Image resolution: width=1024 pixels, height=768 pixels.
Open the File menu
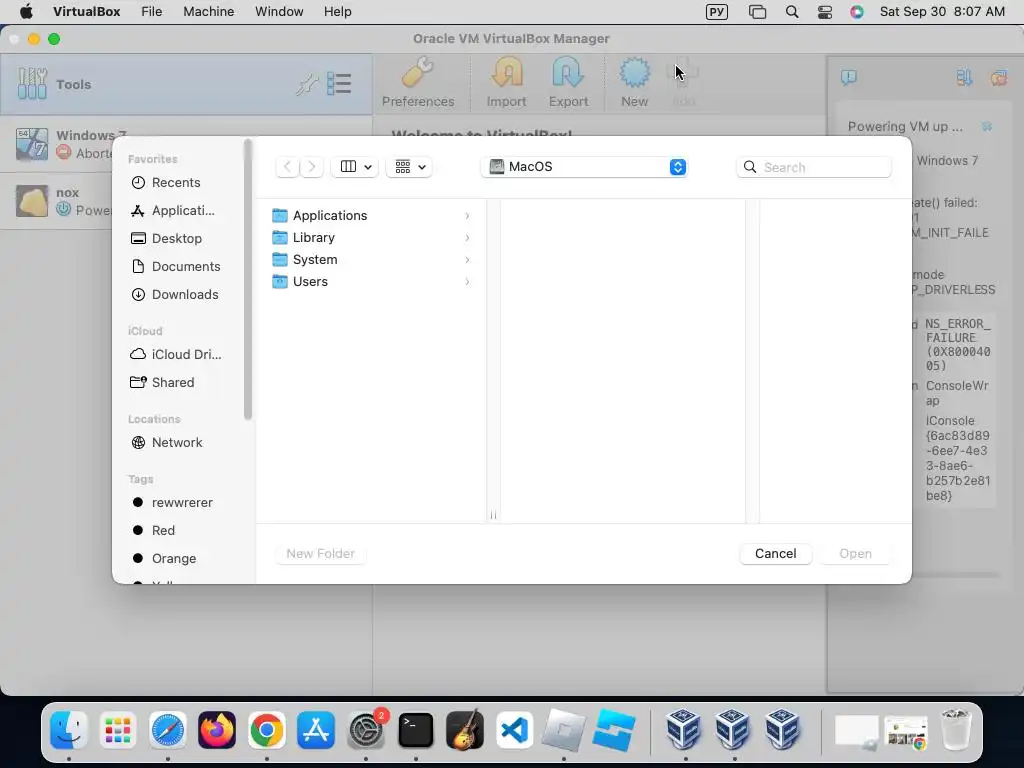click(x=152, y=12)
